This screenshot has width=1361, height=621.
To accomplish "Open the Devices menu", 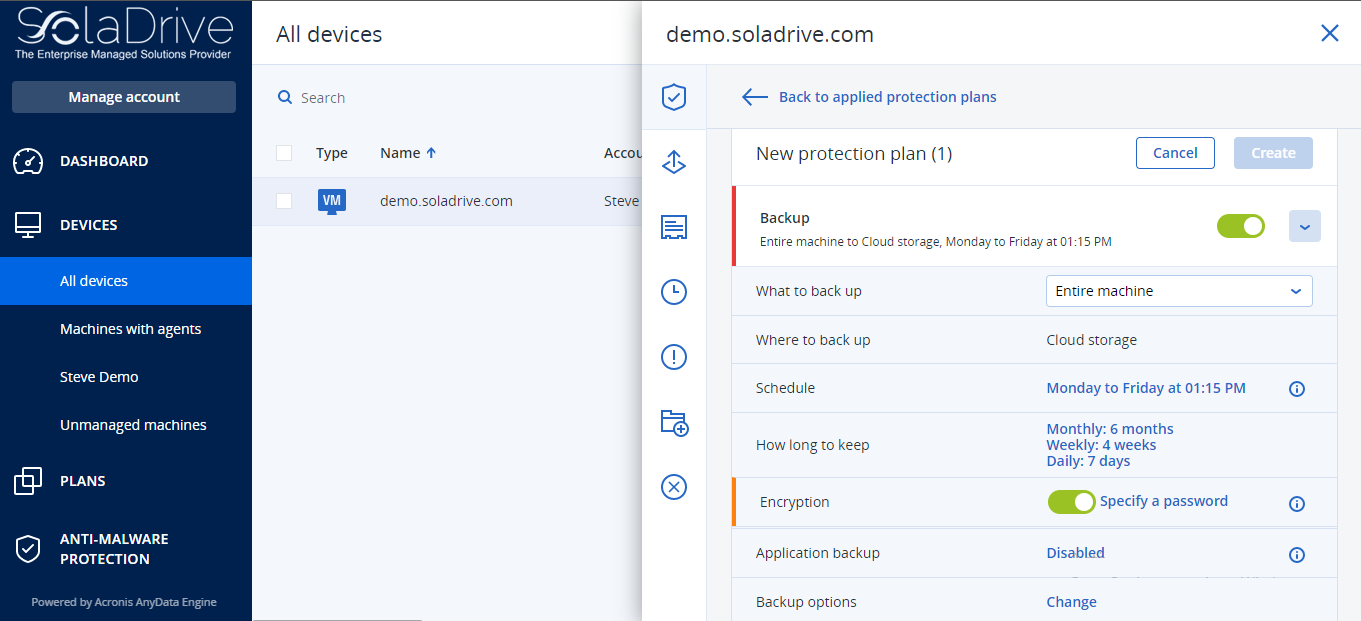I will [x=89, y=225].
